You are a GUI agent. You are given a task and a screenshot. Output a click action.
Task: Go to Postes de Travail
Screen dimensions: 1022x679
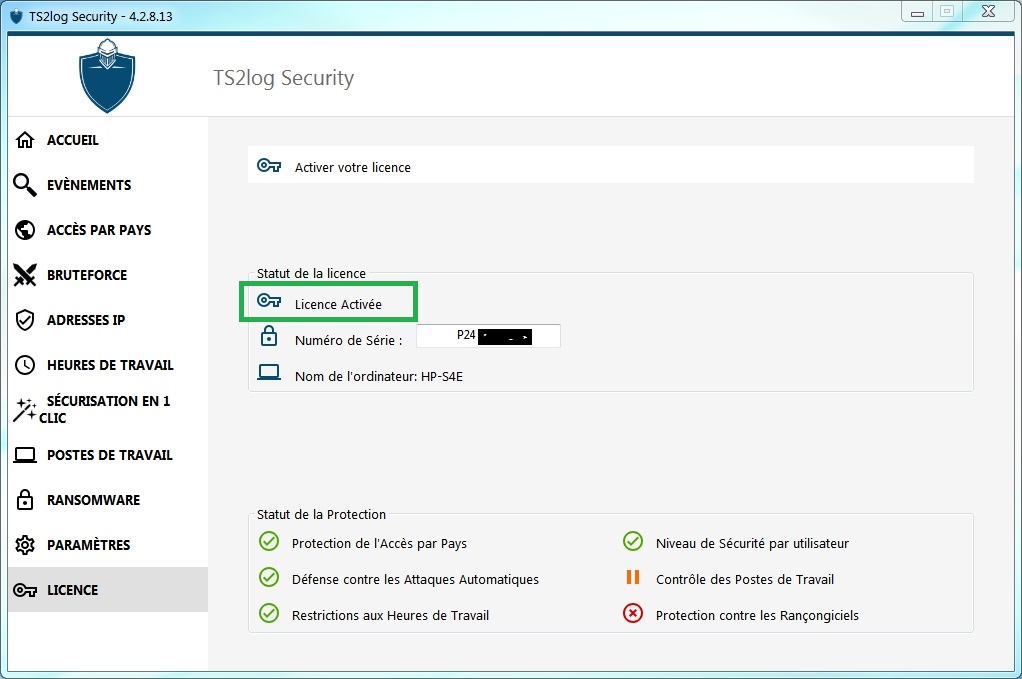108,455
